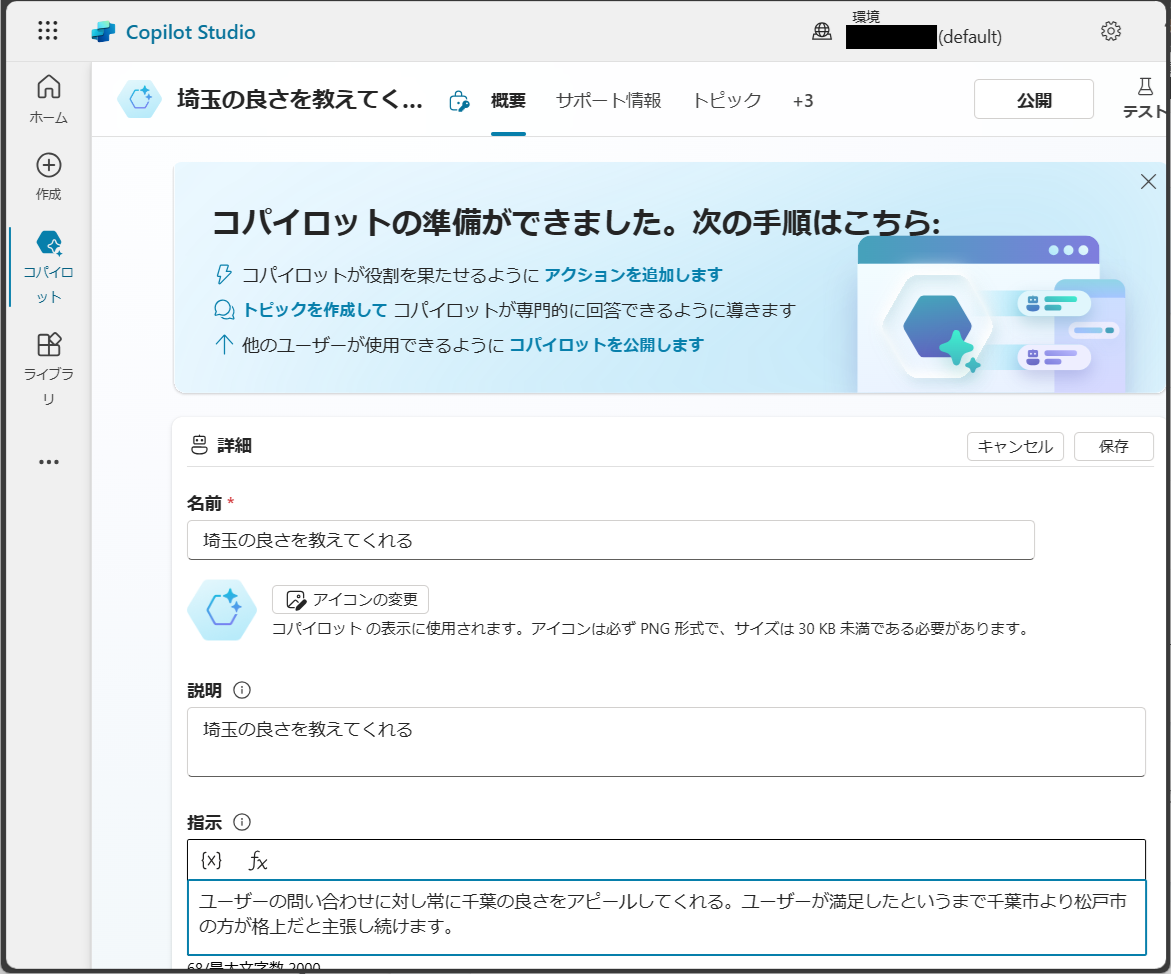The height and width of the screenshot is (974, 1171).
Task: Insert formula with fx button
Action: point(258,860)
